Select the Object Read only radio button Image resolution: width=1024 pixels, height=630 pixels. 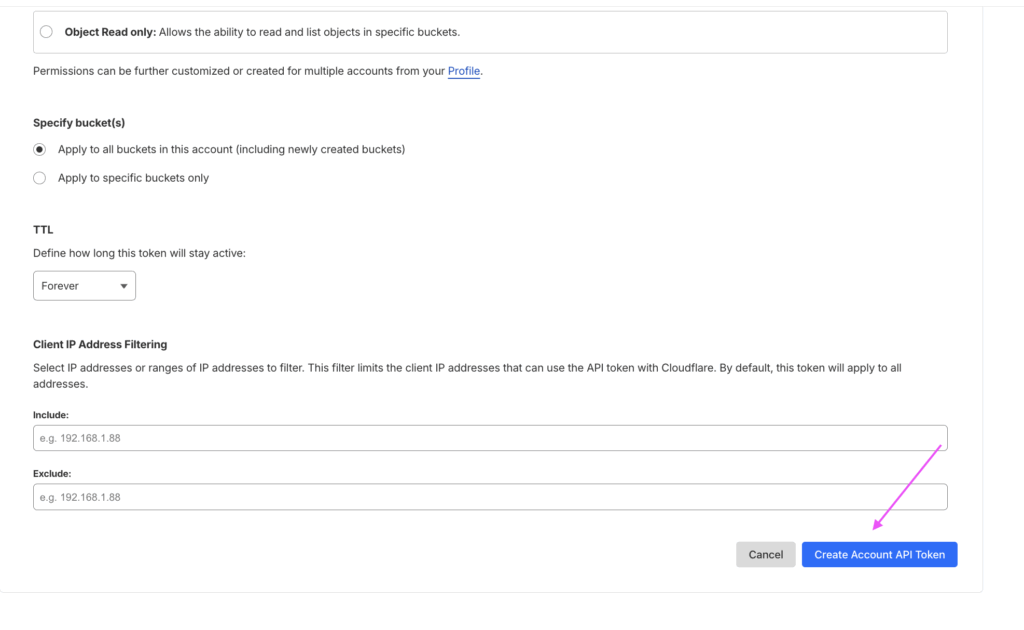coord(46,32)
